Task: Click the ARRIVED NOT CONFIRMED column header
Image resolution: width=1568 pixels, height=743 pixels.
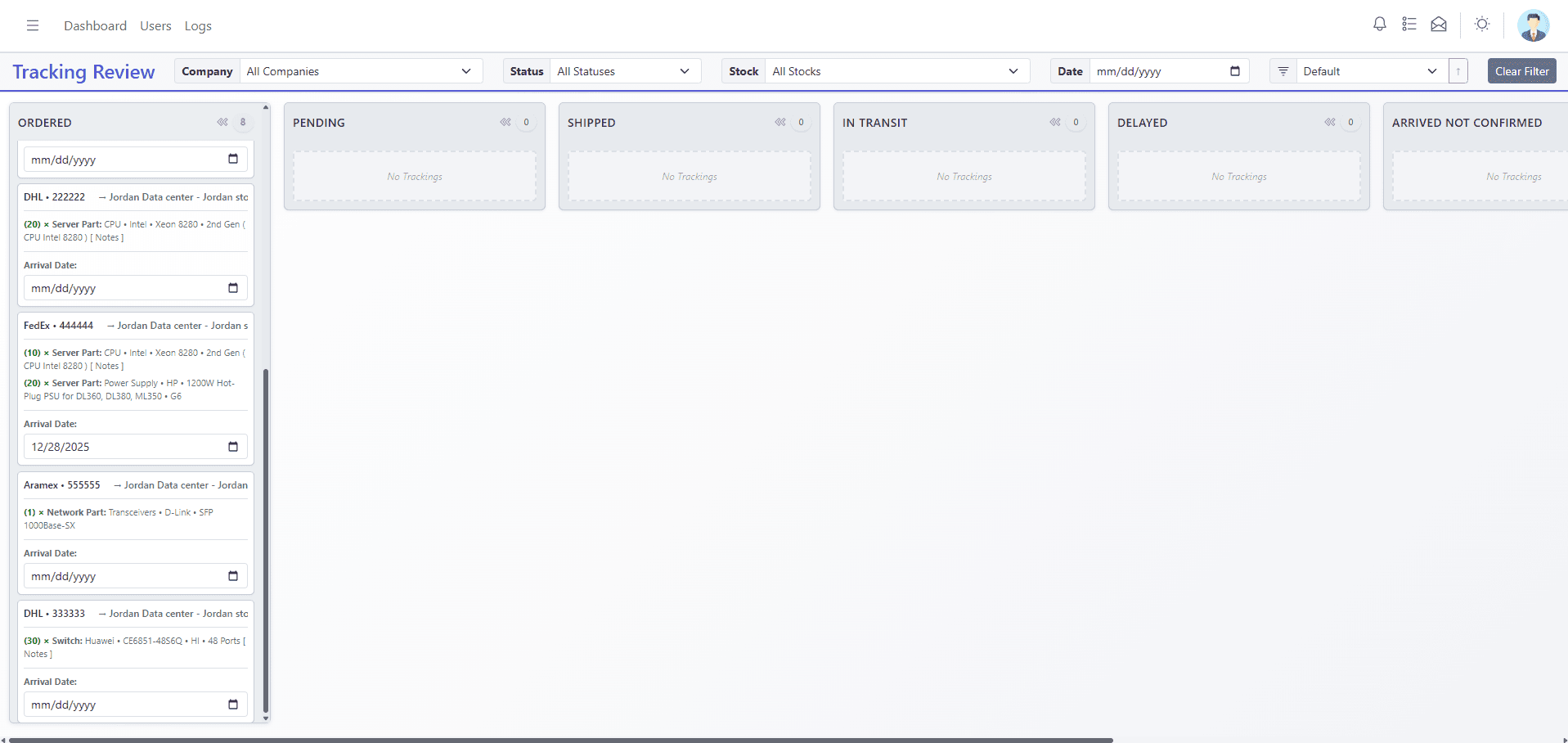Action: pos(1467,123)
